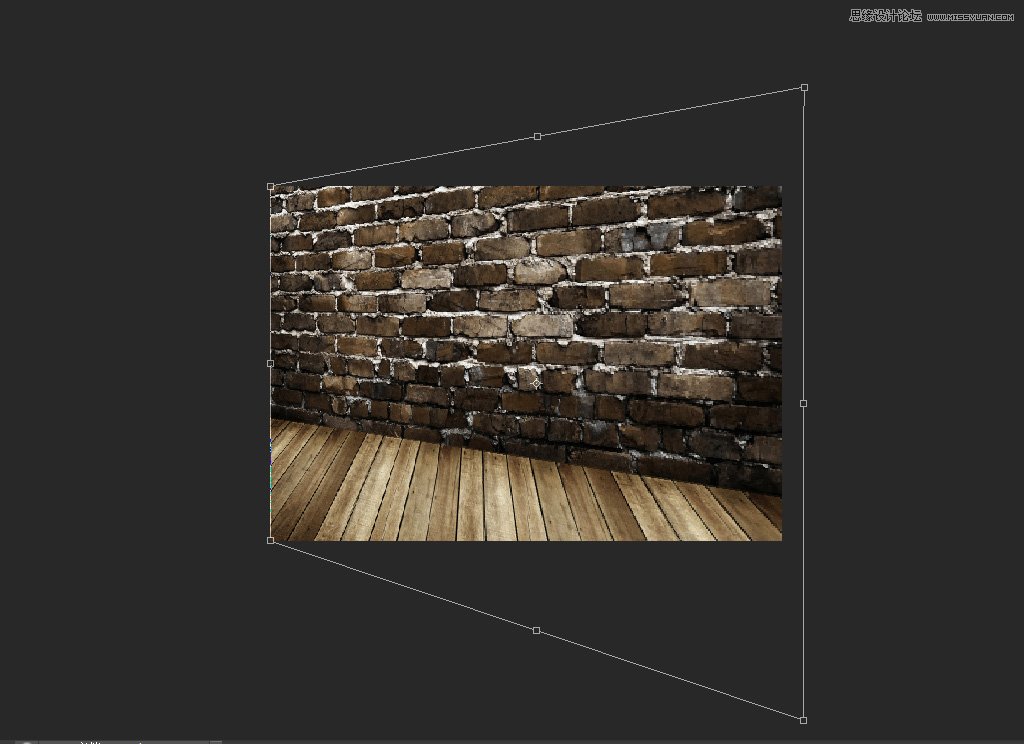
Task: Pick the bottom-left transform corner handle
Action: pos(271,540)
